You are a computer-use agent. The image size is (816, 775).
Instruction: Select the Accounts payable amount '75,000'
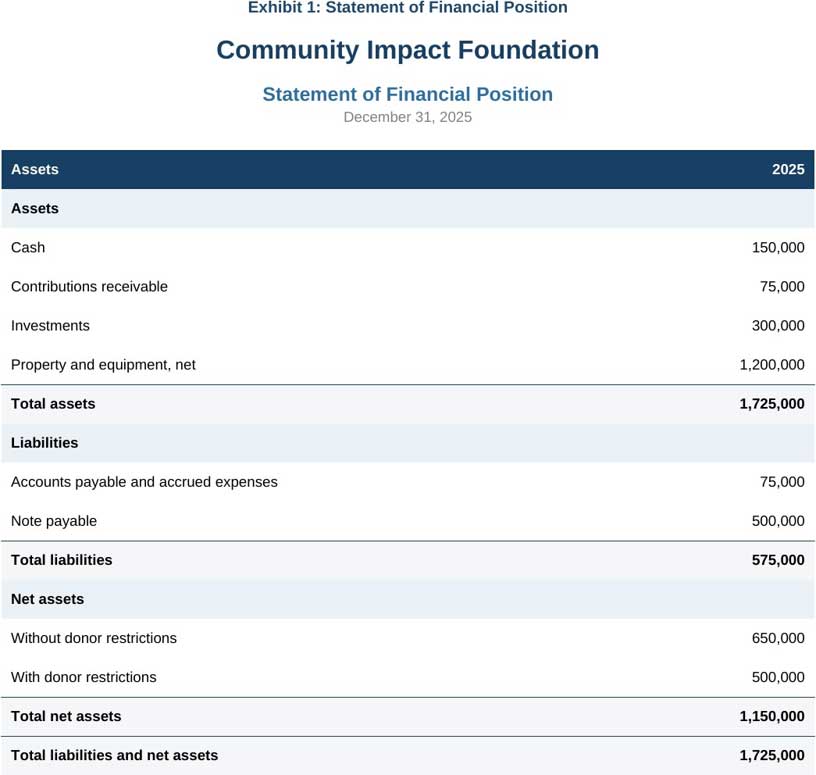click(x=782, y=481)
